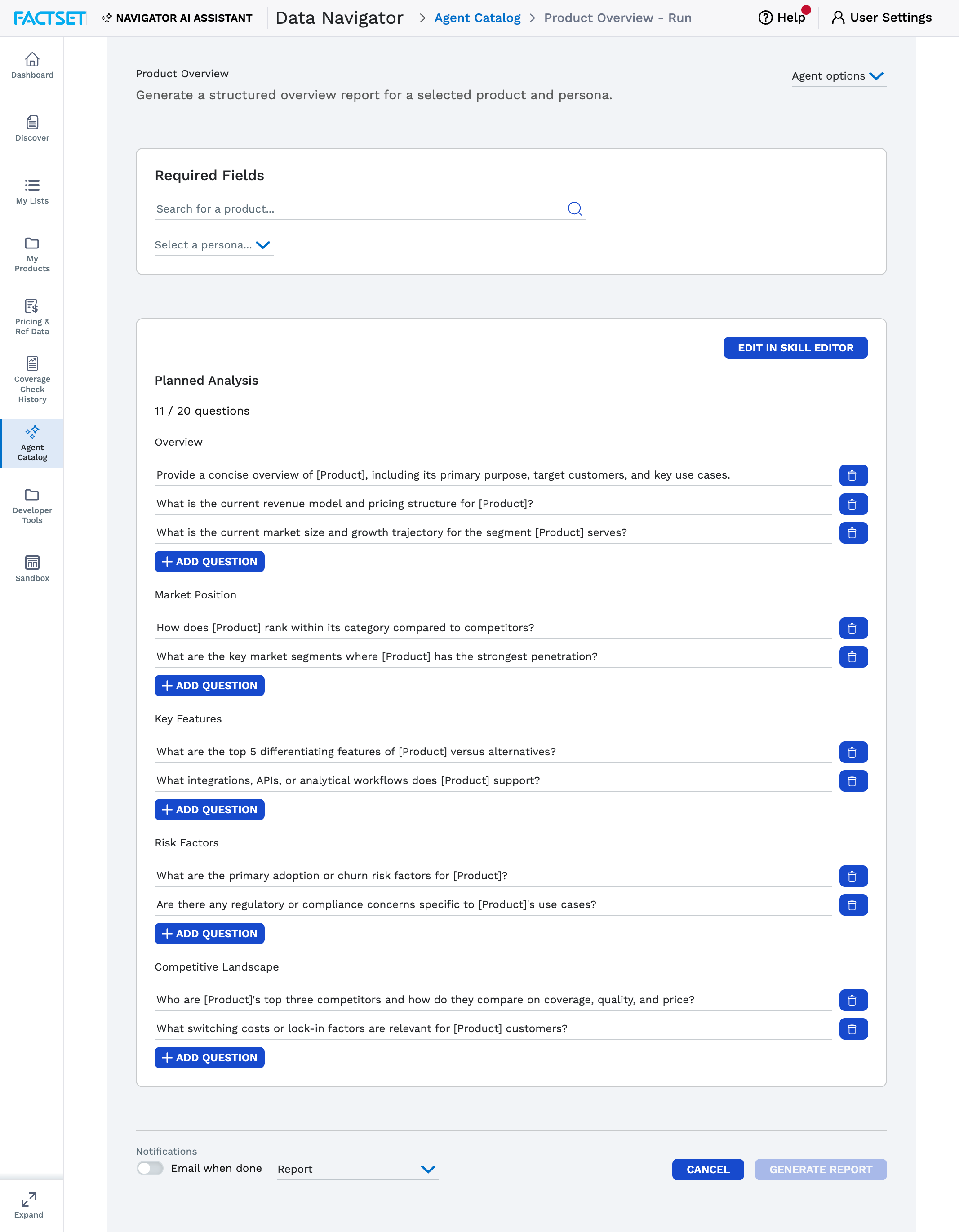Delete the market size and growth question

tap(853, 532)
